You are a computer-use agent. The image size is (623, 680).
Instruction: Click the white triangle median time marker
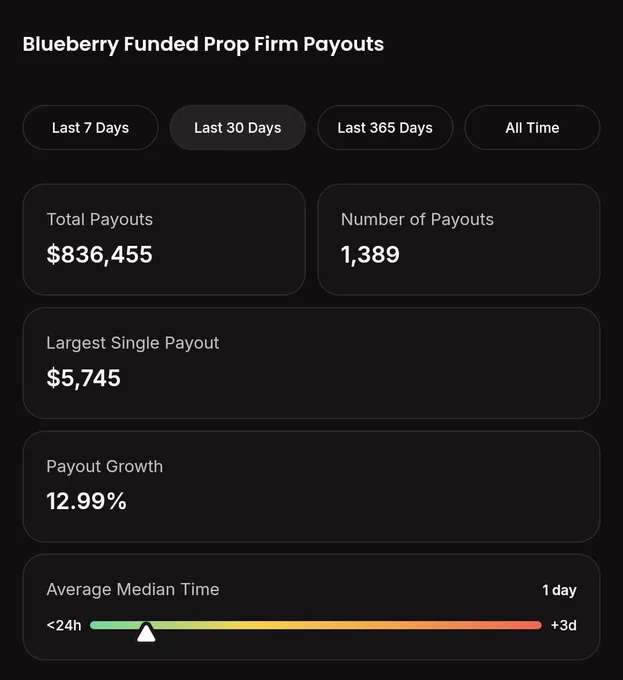click(x=146, y=633)
